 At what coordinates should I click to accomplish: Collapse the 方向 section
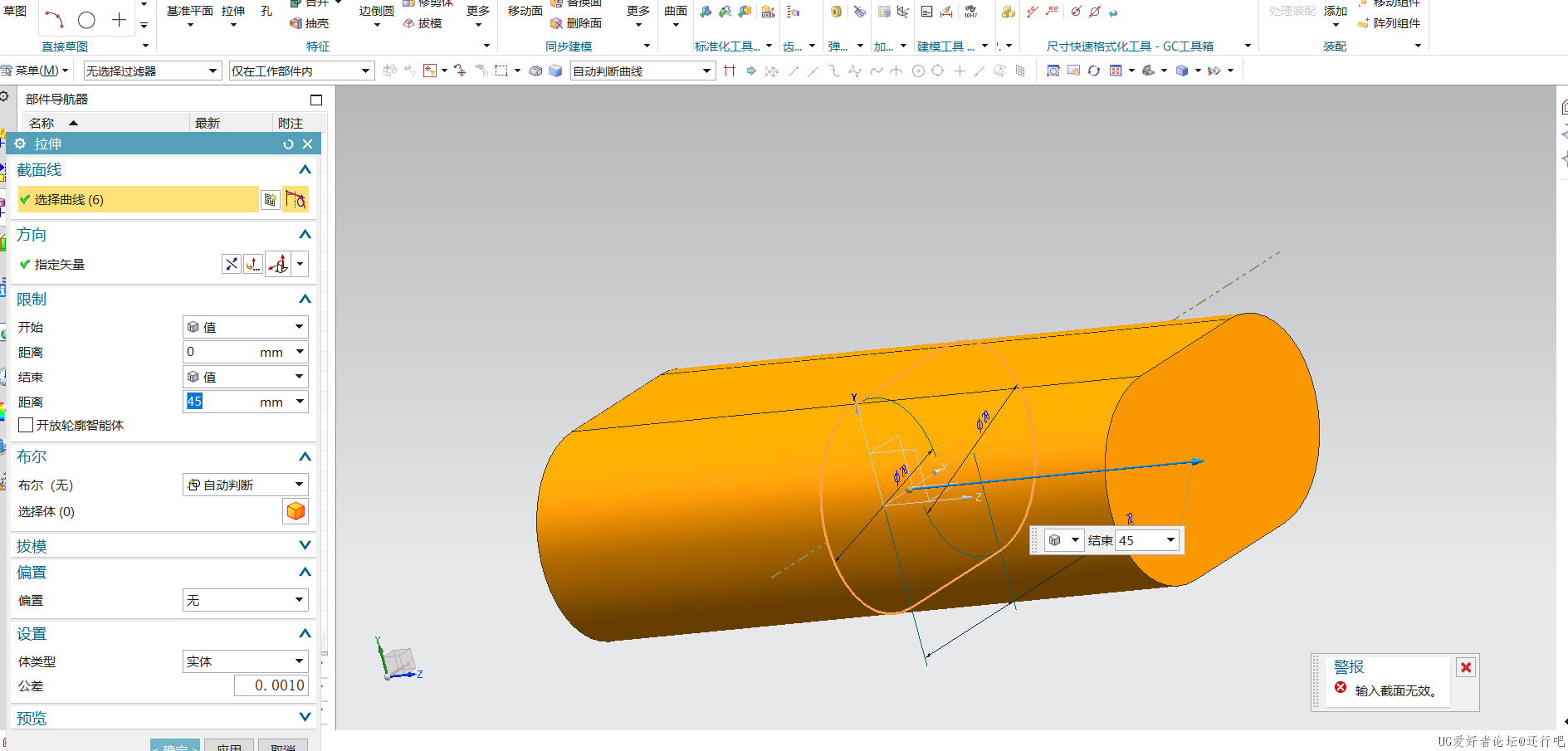(x=305, y=234)
